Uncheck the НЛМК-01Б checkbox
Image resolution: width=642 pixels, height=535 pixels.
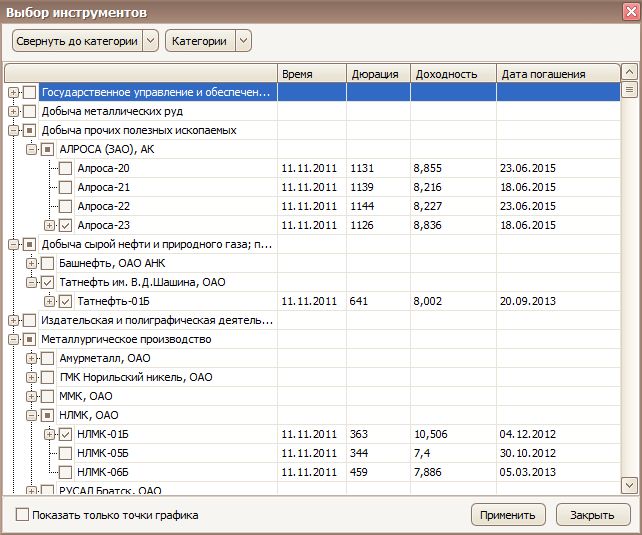65,434
